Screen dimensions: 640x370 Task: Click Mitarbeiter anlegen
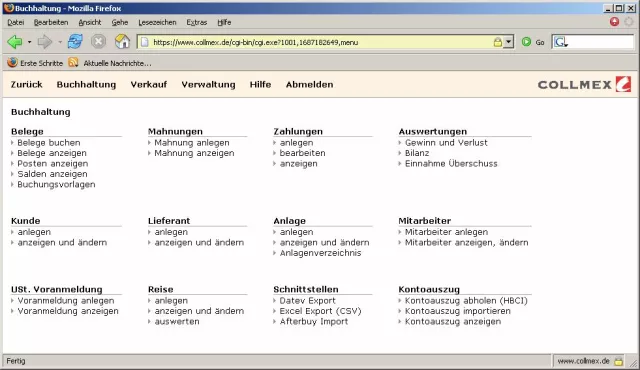click(x=446, y=232)
